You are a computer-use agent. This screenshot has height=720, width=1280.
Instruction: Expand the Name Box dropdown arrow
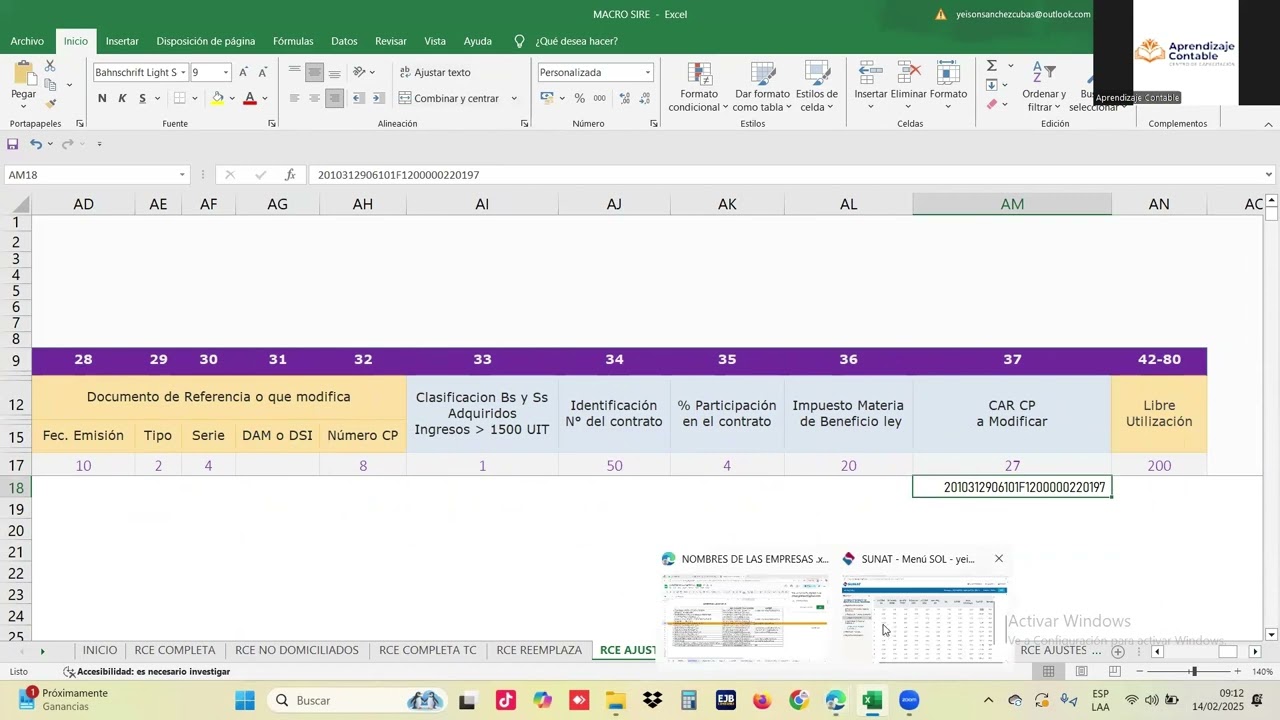182,175
